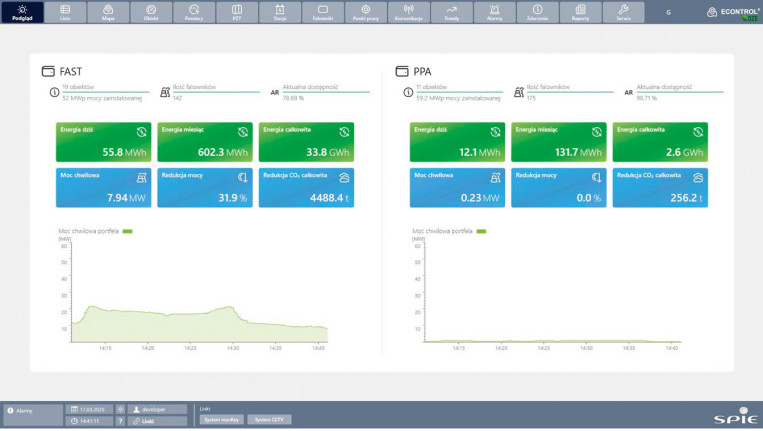The height and width of the screenshot is (431, 763).
Task: Click the Stacje toolbar icon
Action: point(280,12)
